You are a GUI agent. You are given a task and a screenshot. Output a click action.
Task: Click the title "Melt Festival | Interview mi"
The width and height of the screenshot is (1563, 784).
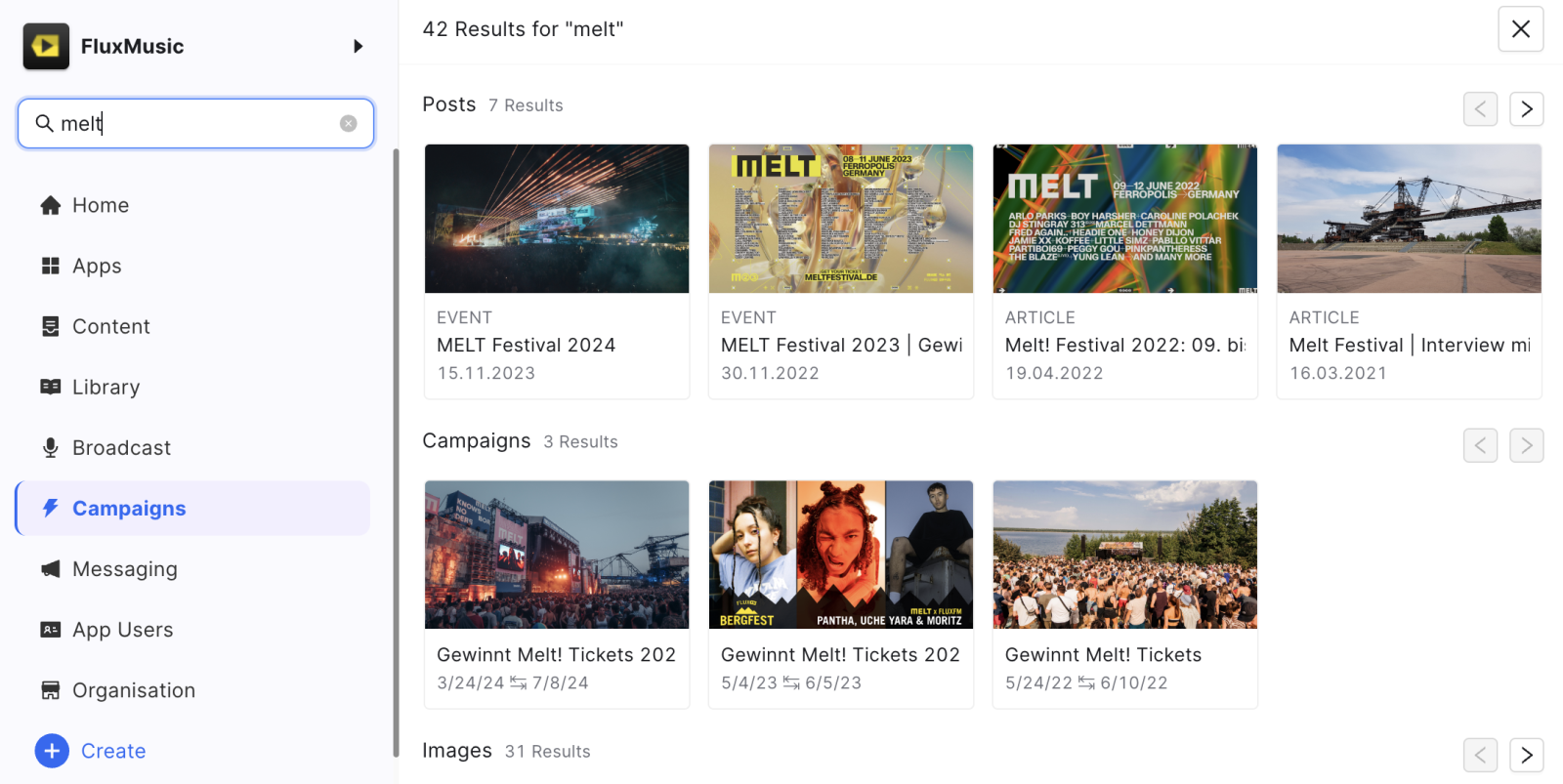[1410, 345]
